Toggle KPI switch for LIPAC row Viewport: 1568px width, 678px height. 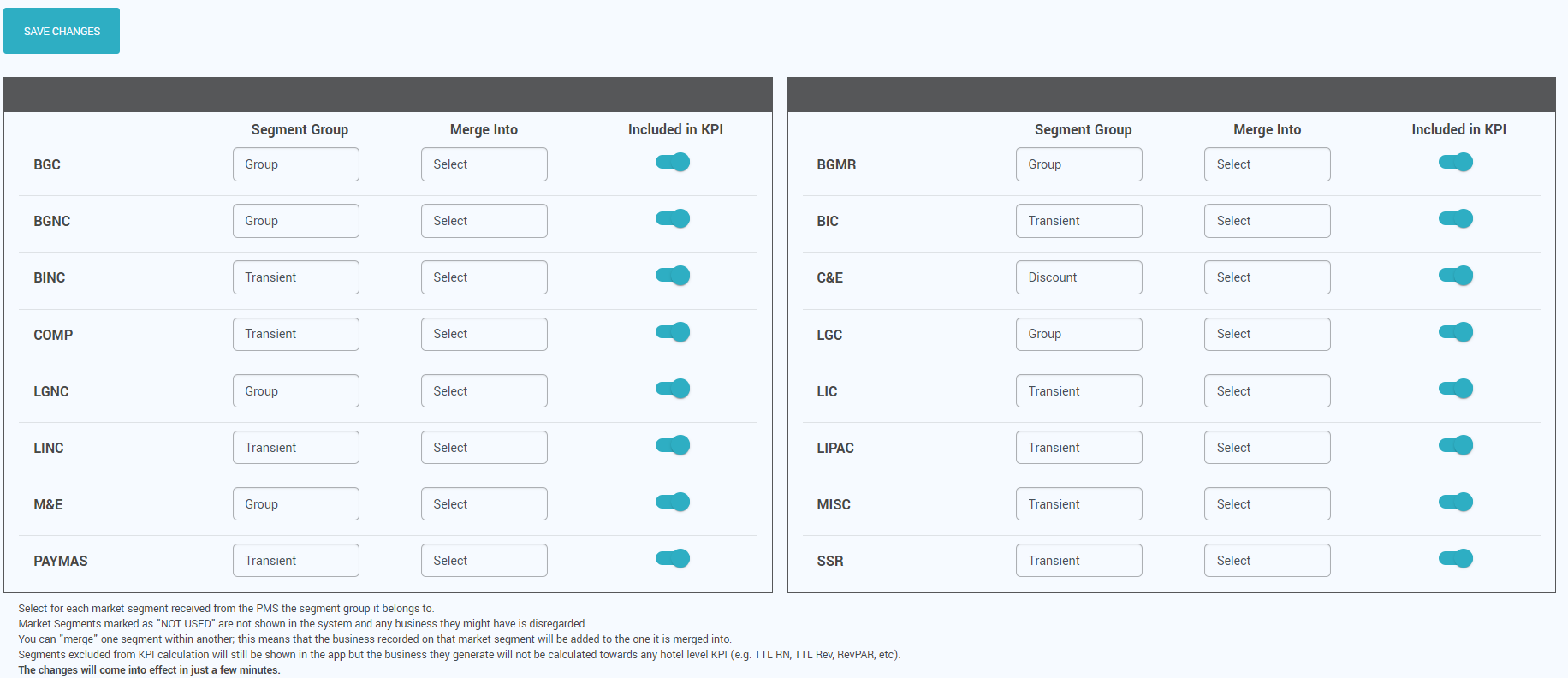1456,445
